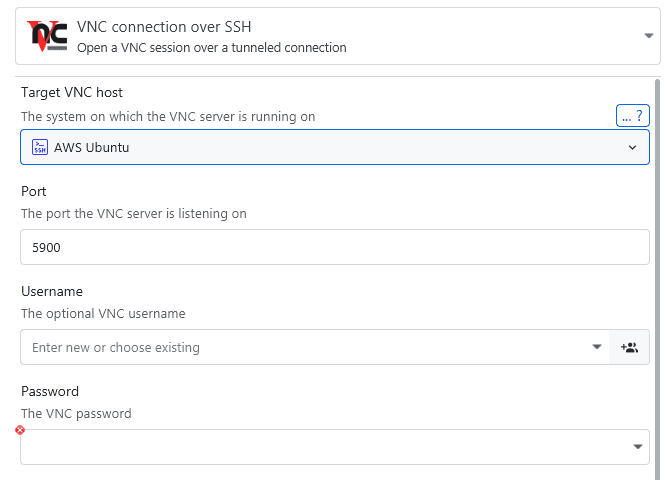Open the Password field dropdown arrow
Viewport: 665px width, 480px height.
(637, 447)
